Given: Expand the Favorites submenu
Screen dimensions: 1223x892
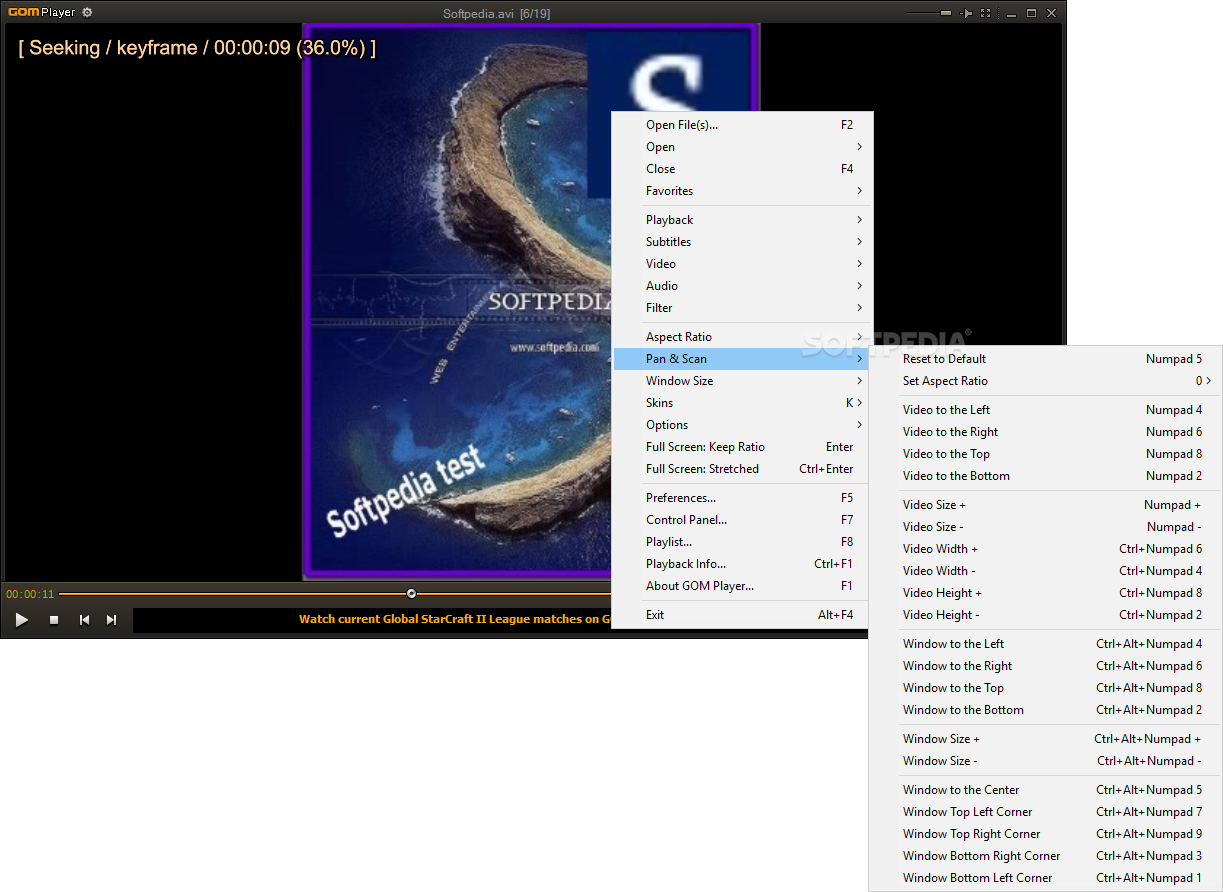Looking at the screenshot, I should pos(743,191).
